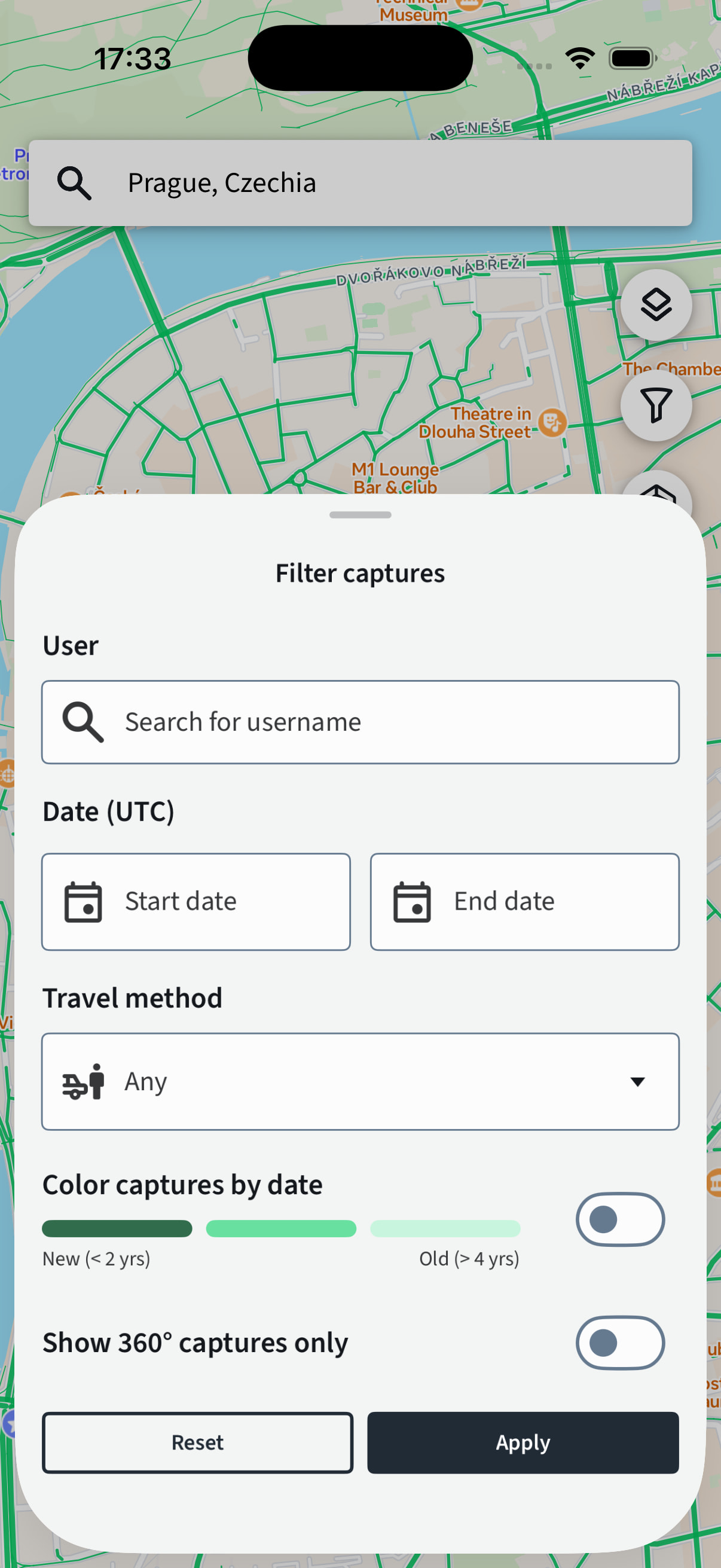Click the Travel method dropdown arrow
The height and width of the screenshot is (1568, 721).
tap(637, 1082)
